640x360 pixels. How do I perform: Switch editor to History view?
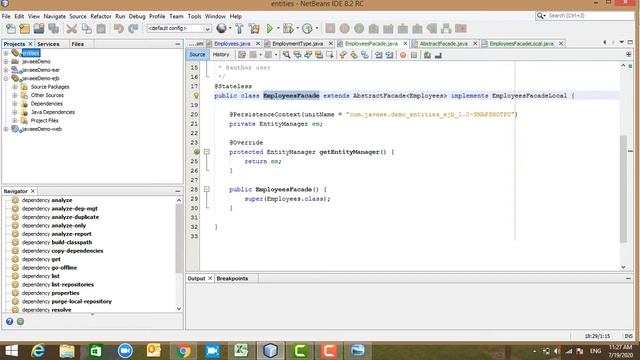point(221,55)
